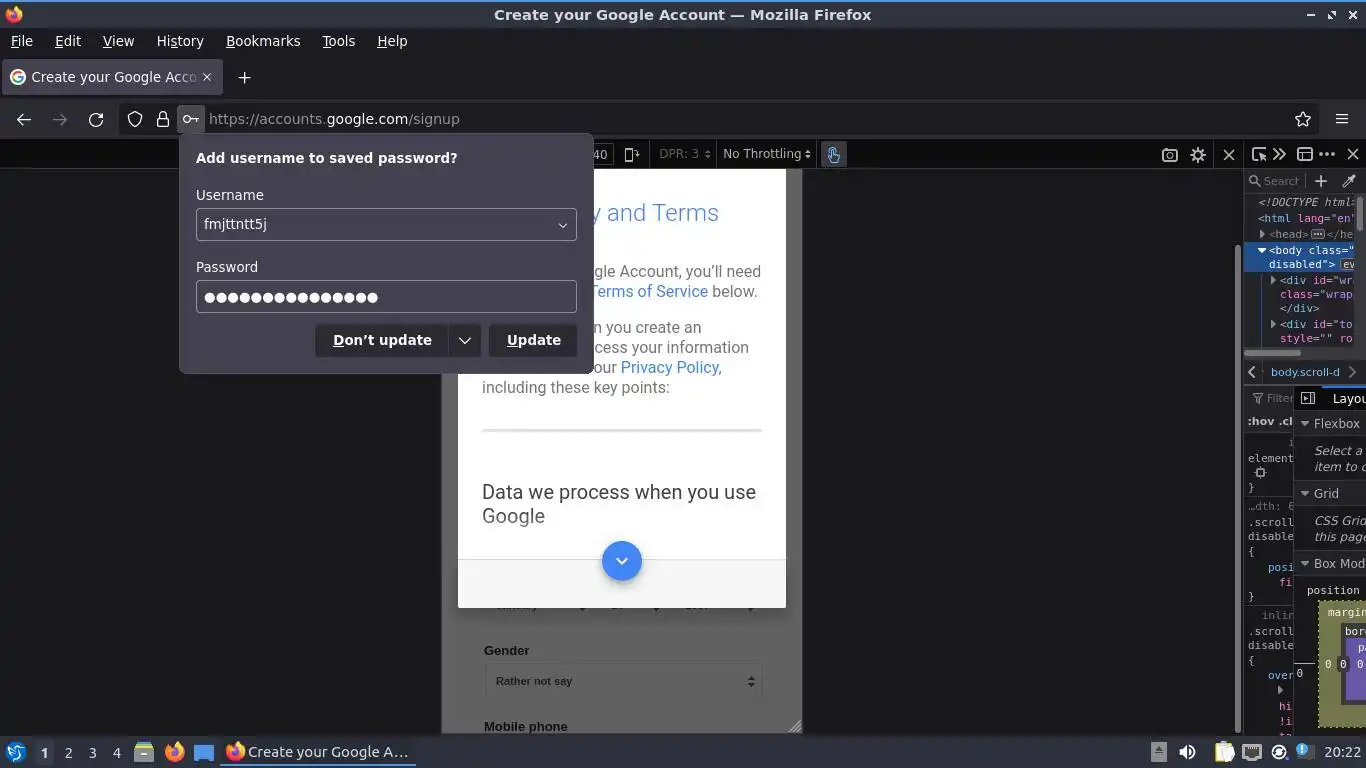Activate the element picker tool
Image resolution: width=1366 pixels, height=768 pixels.
[x=1259, y=154]
